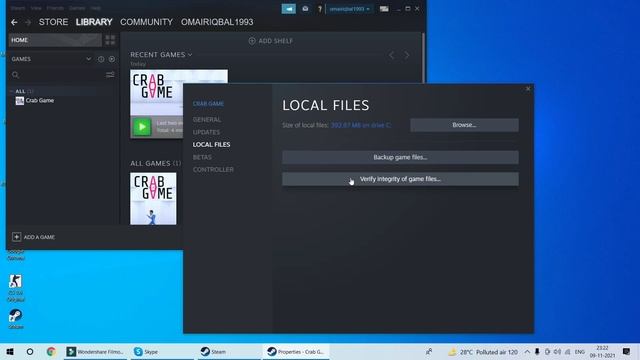This screenshot has width=640, height=360.
Task: Click the Steam library vertical scrollbar
Action: tap(424, 57)
